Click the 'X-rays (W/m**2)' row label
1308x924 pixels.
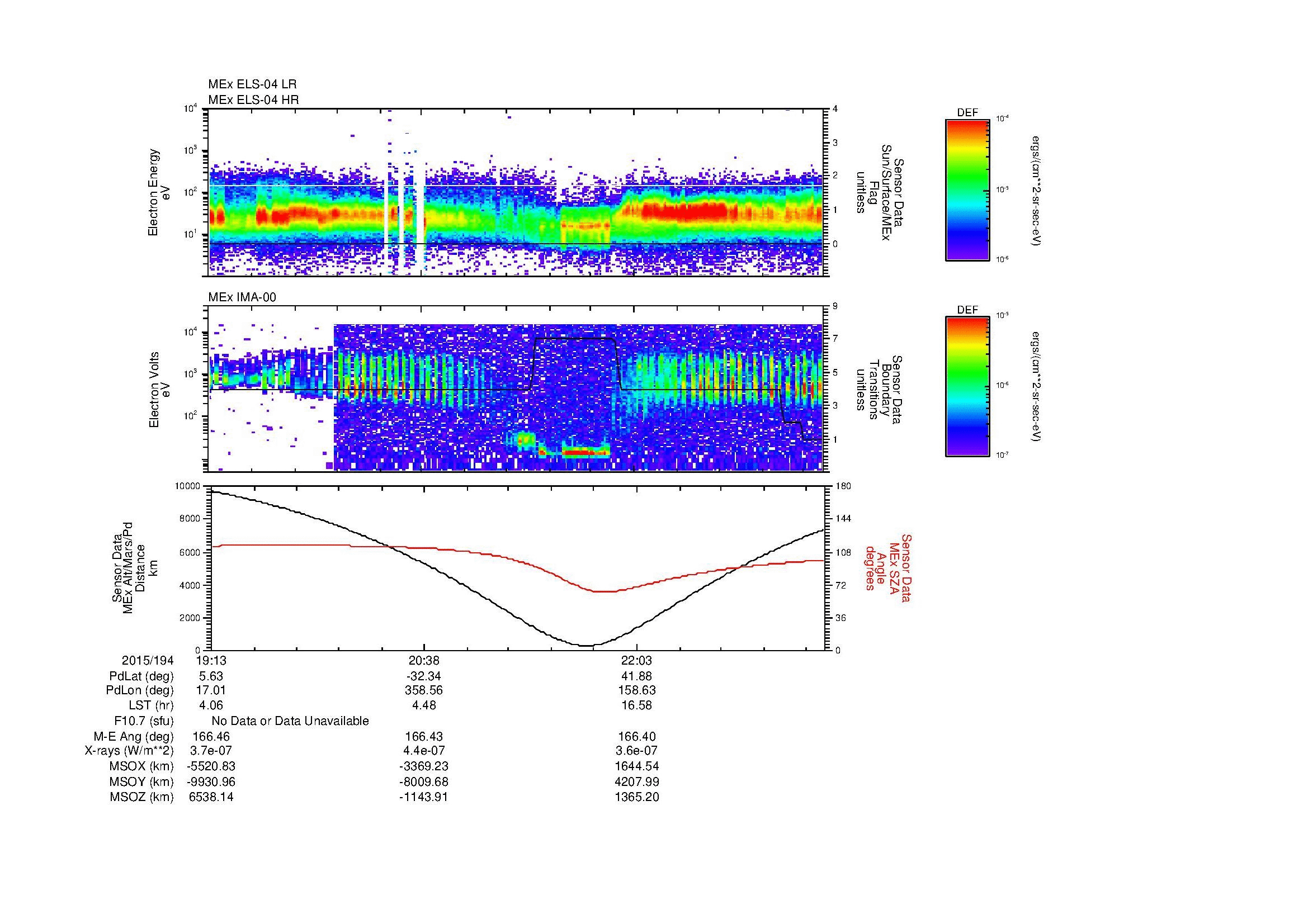129,751
